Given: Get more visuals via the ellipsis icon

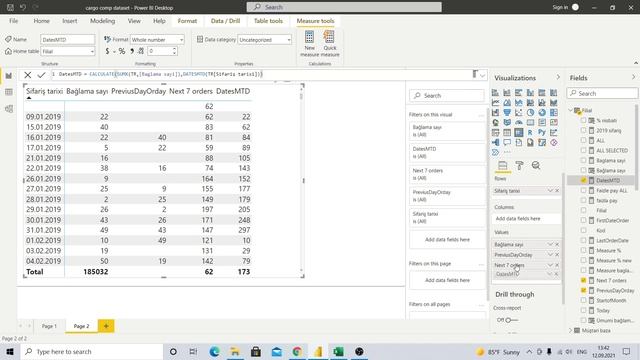Looking at the screenshot, I should (507, 152).
